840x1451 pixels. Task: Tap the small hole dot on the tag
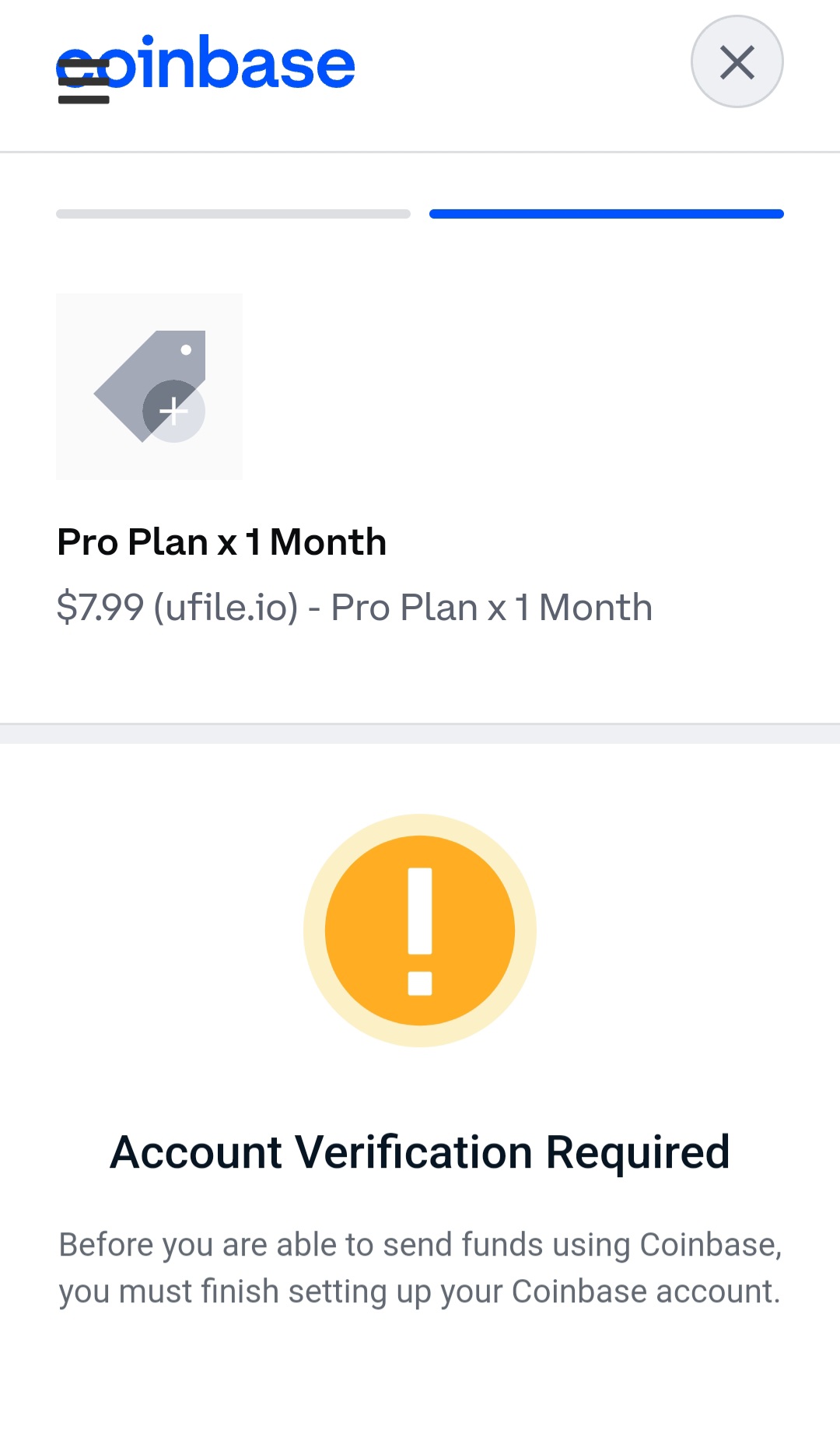pyautogui.click(x=186, y=350)
